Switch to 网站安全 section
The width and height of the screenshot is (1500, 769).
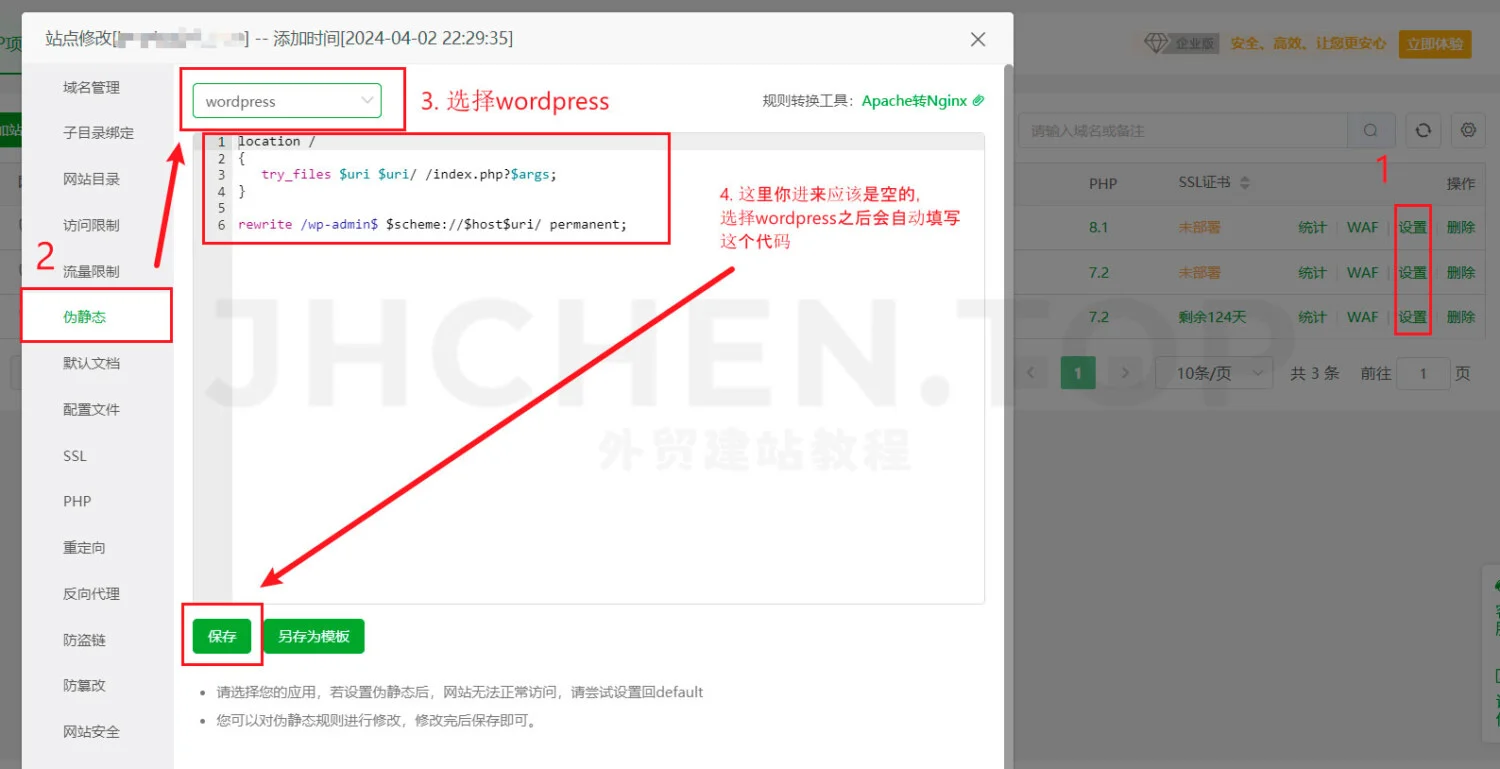point(91,731)
